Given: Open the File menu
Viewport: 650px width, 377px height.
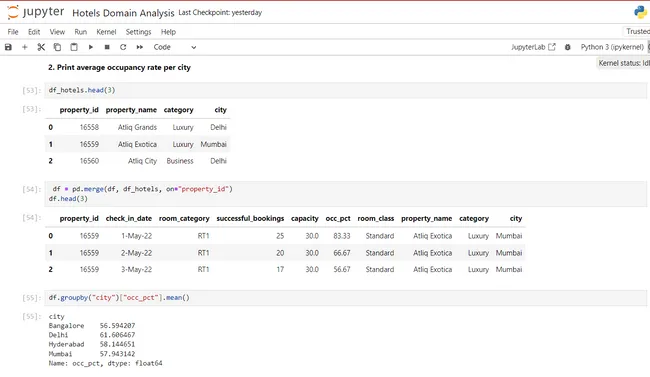Looking at the screenshot, I should [13, 32].
